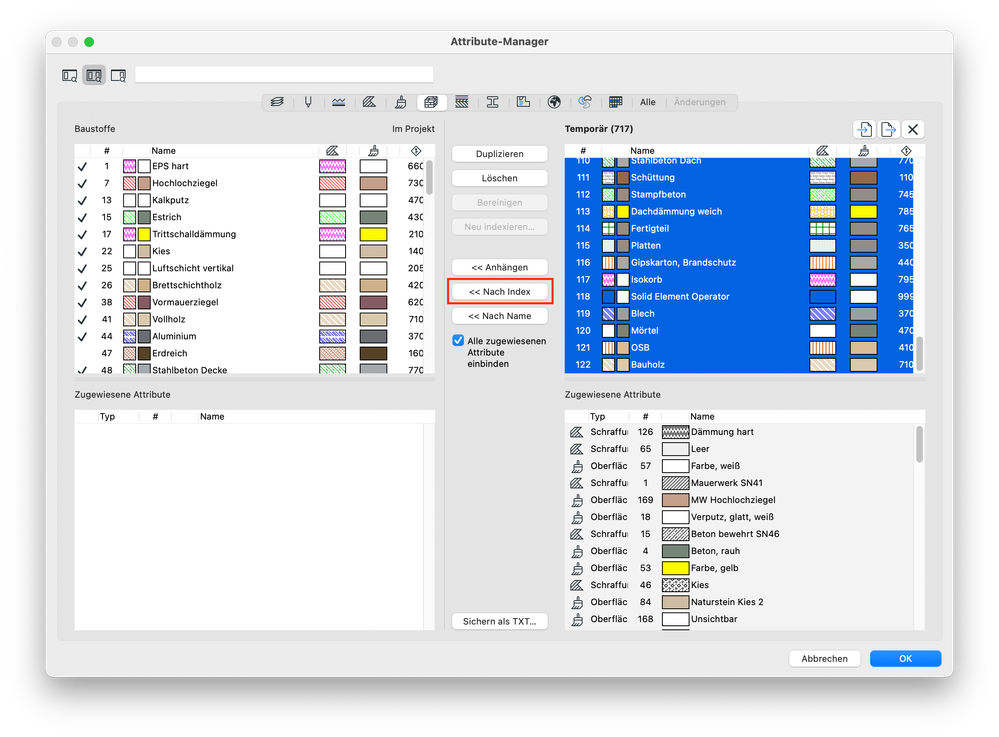Click the << Nach Index button
Image resolution: width=999 pixels, height=737 pixels.
[x=500, y=292]
